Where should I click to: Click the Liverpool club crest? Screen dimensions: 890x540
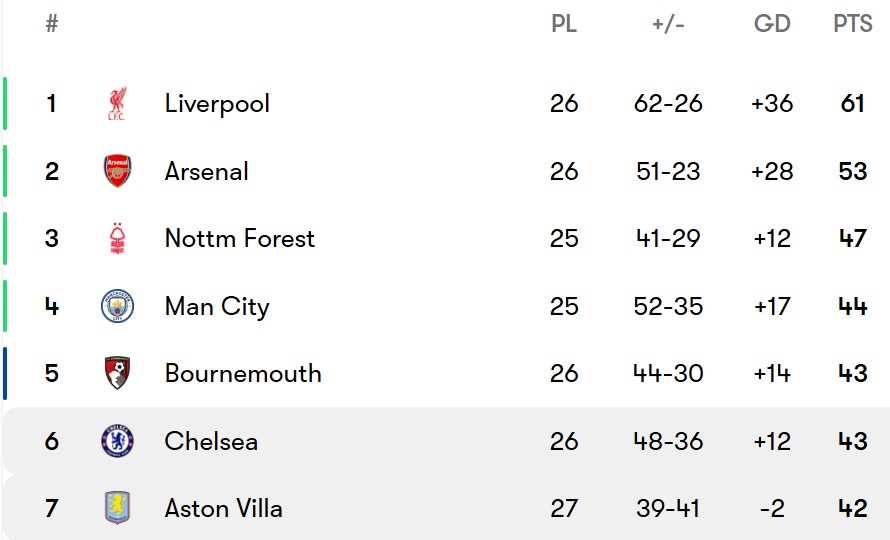point(117,103)
